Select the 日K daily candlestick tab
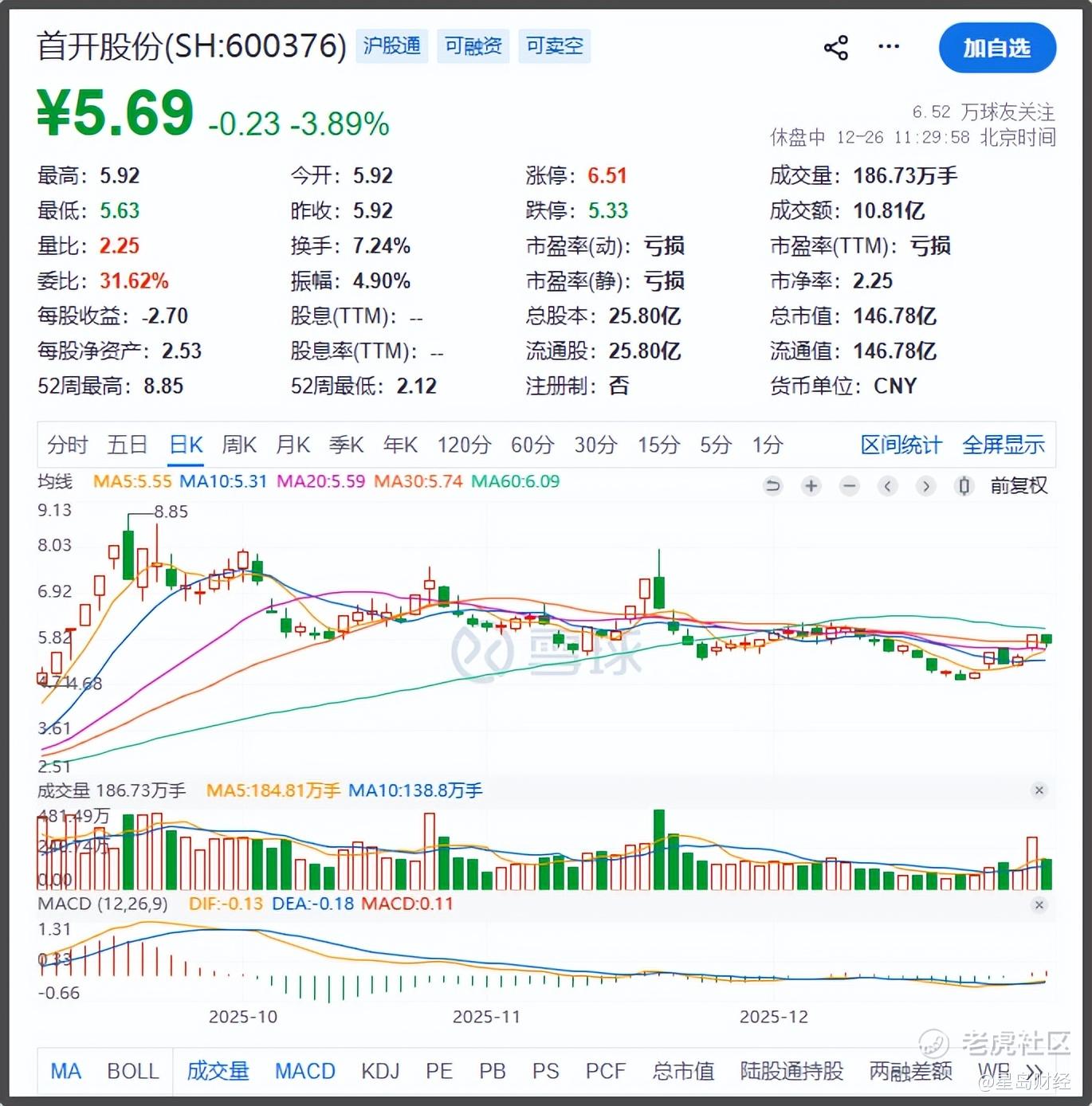This screenshot has height=1106, width=1092. [x=187, y=445]
